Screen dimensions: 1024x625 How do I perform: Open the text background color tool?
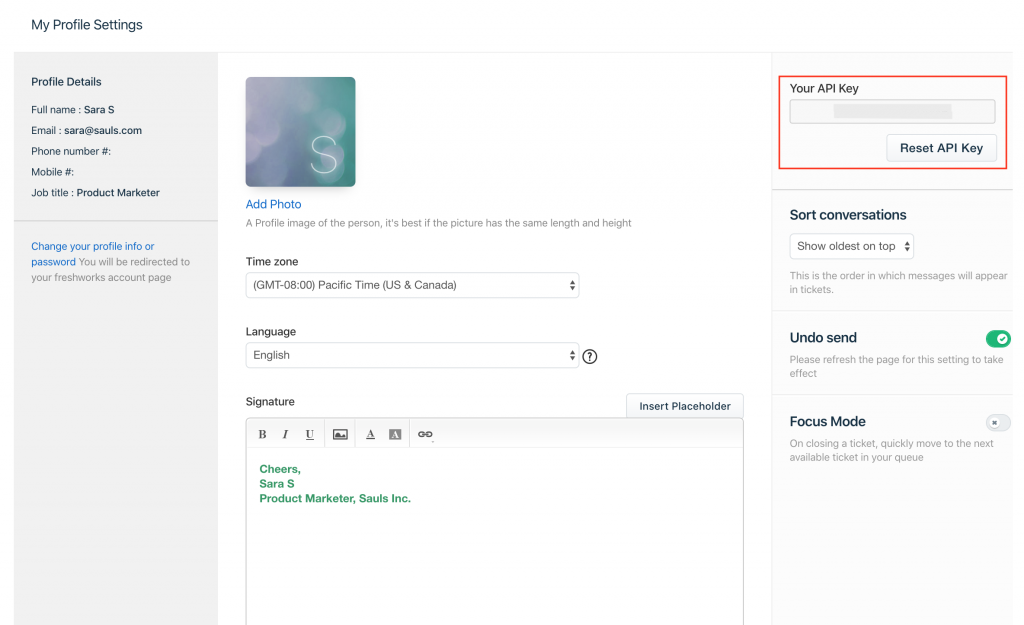click(x=395, y=435)
